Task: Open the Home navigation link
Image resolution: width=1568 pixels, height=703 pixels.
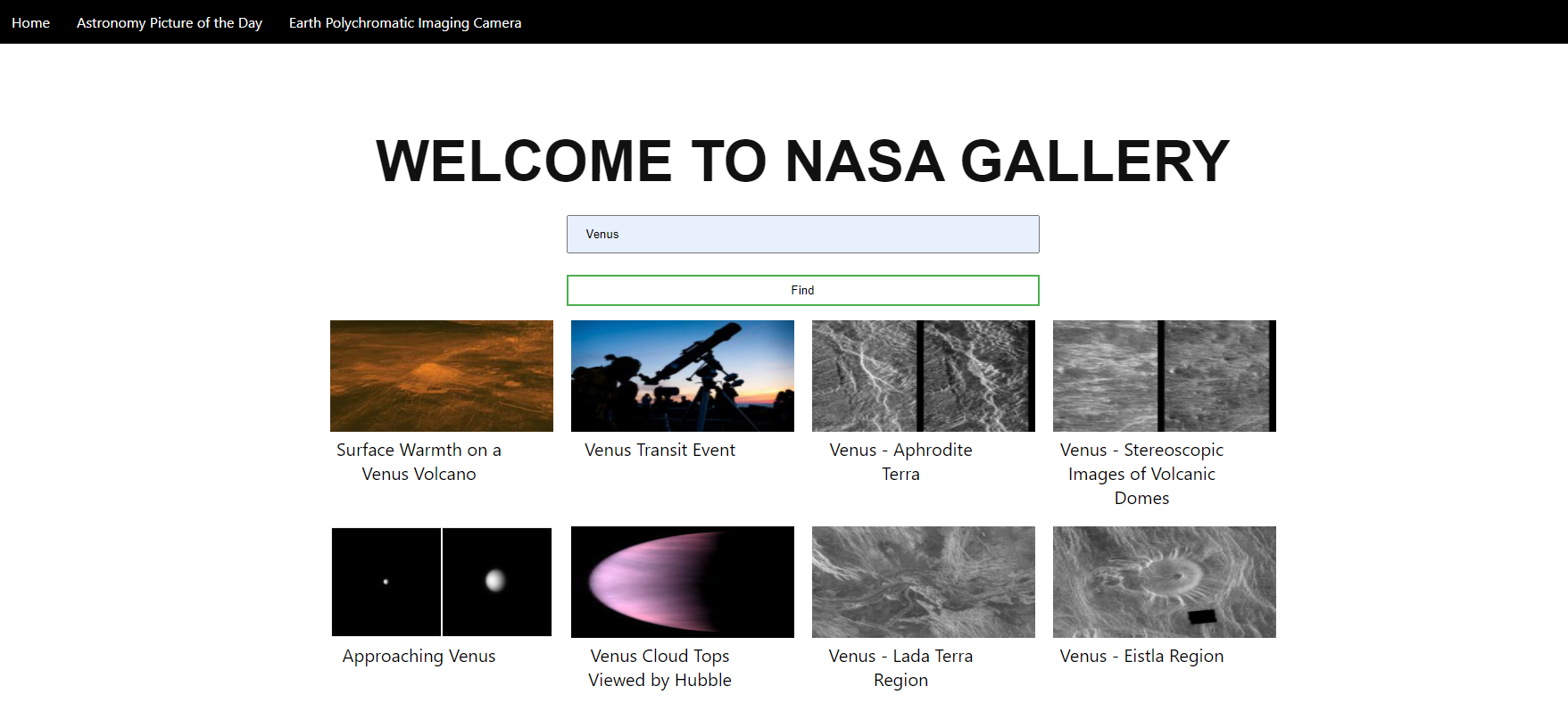Action: point(30,22)
